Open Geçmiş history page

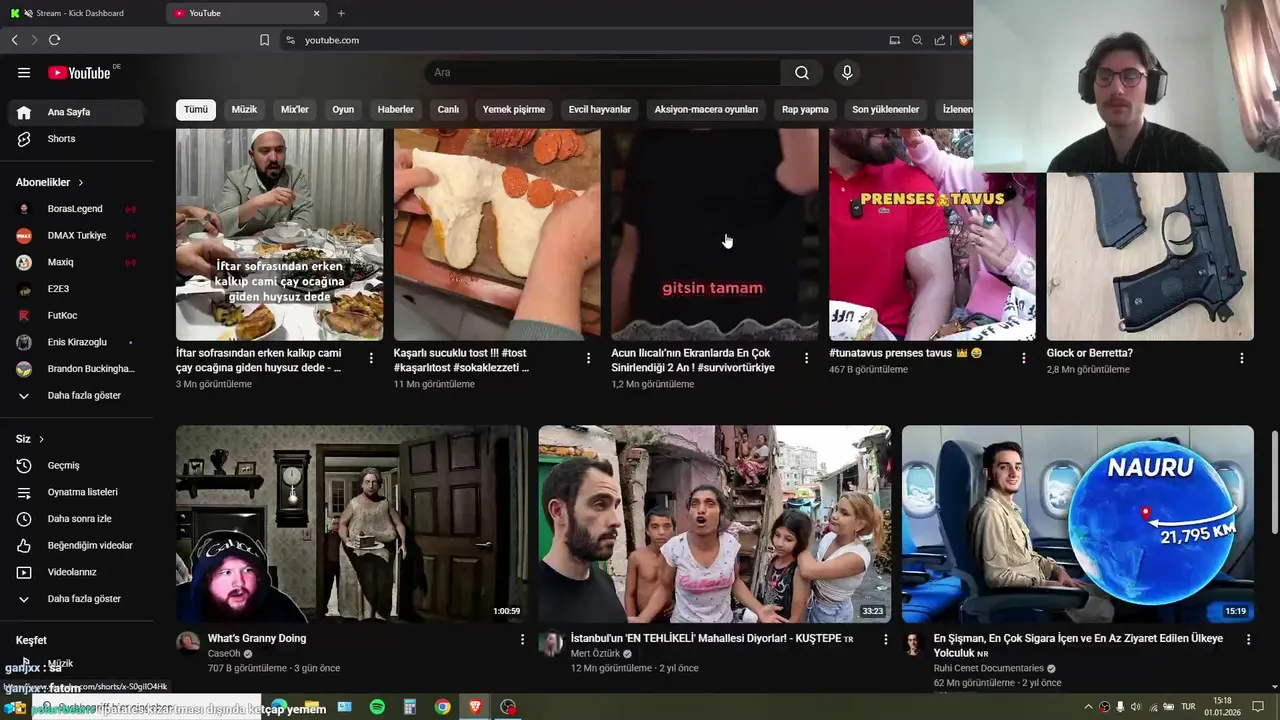tap(76, 465)
